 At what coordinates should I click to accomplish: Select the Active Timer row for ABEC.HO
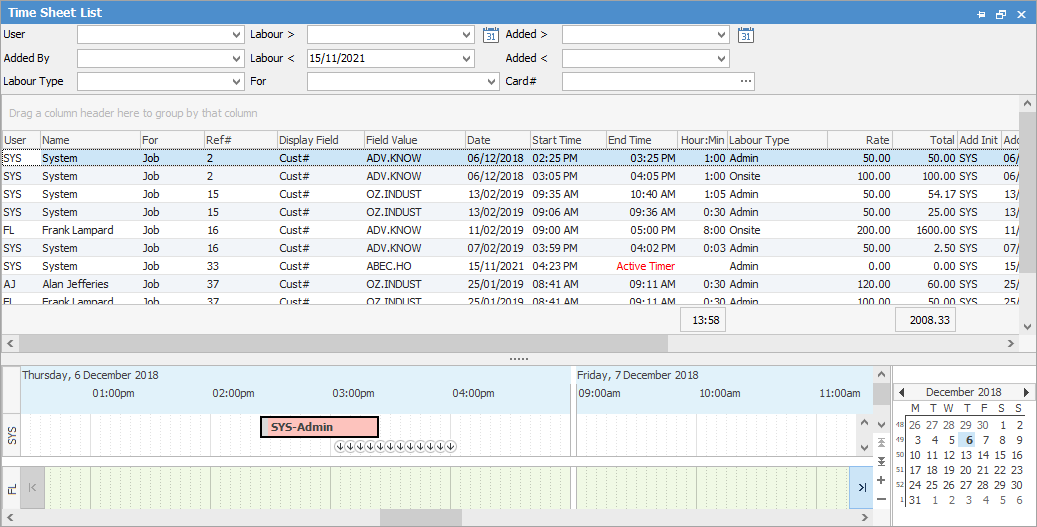(500, 266)
